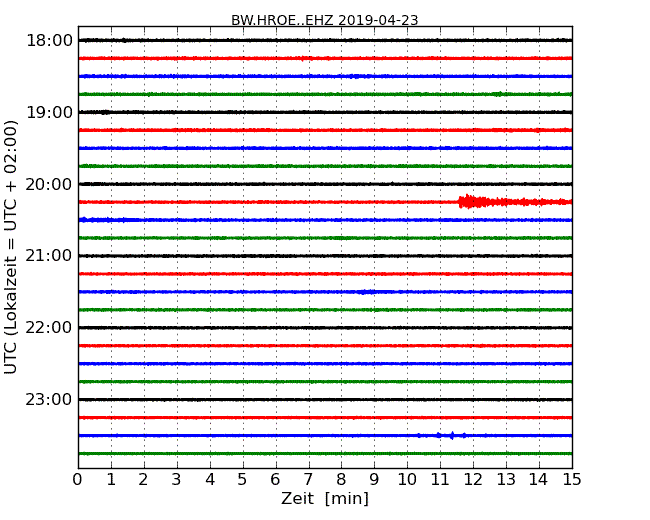Viewport: 650px width, 520px height.
Task: Click the UTC Lokalzeit y-axis label
Action: click(11, 247)
